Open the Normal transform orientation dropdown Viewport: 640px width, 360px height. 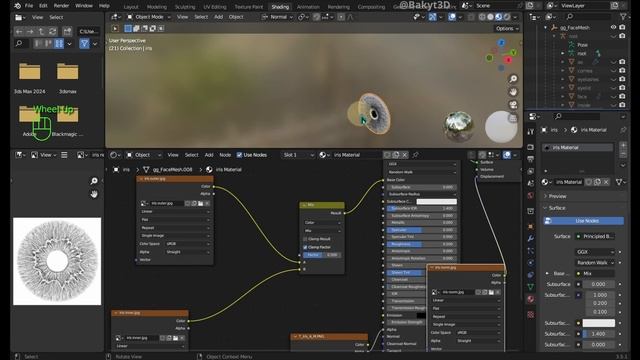point(278,17)
